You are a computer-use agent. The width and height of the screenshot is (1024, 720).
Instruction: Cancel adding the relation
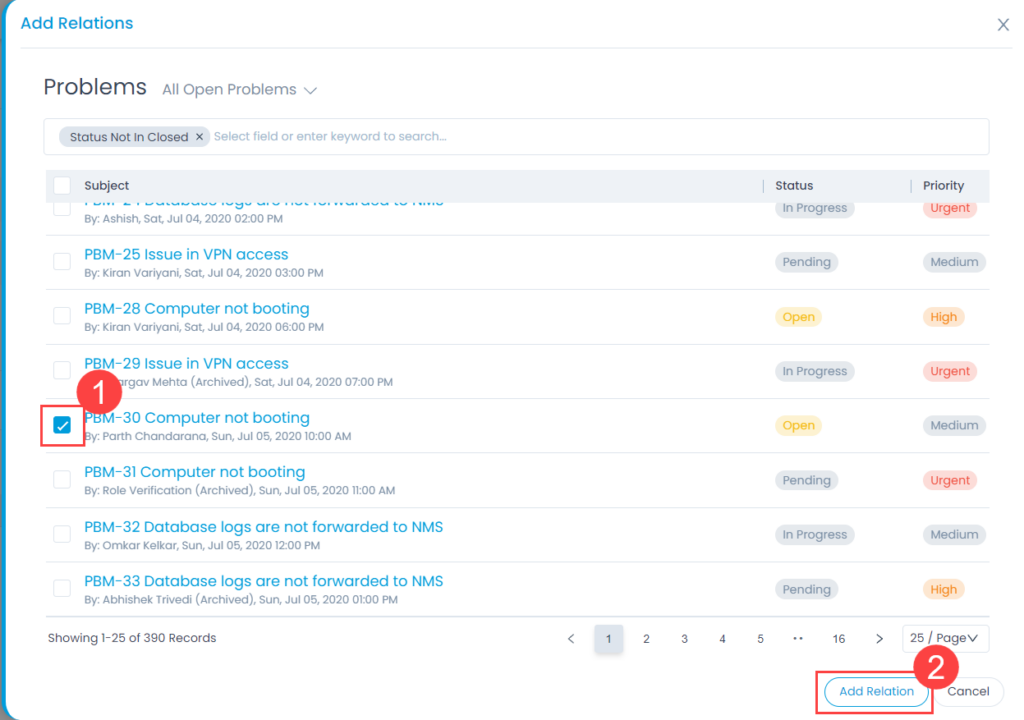[x=968, y=691]
